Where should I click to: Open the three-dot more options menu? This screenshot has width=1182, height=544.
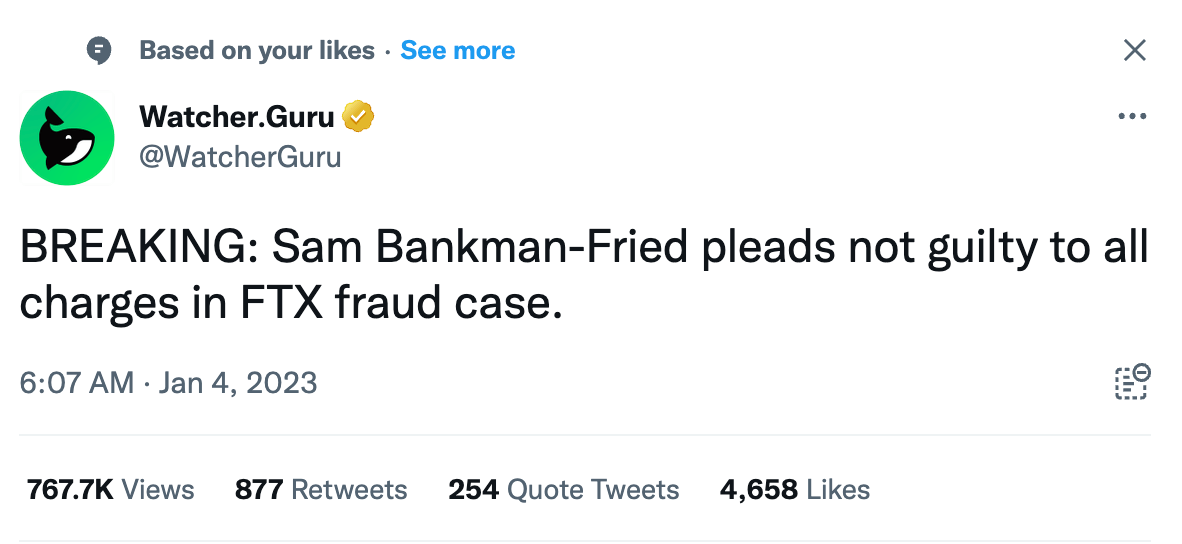[x=1132, y=117]
